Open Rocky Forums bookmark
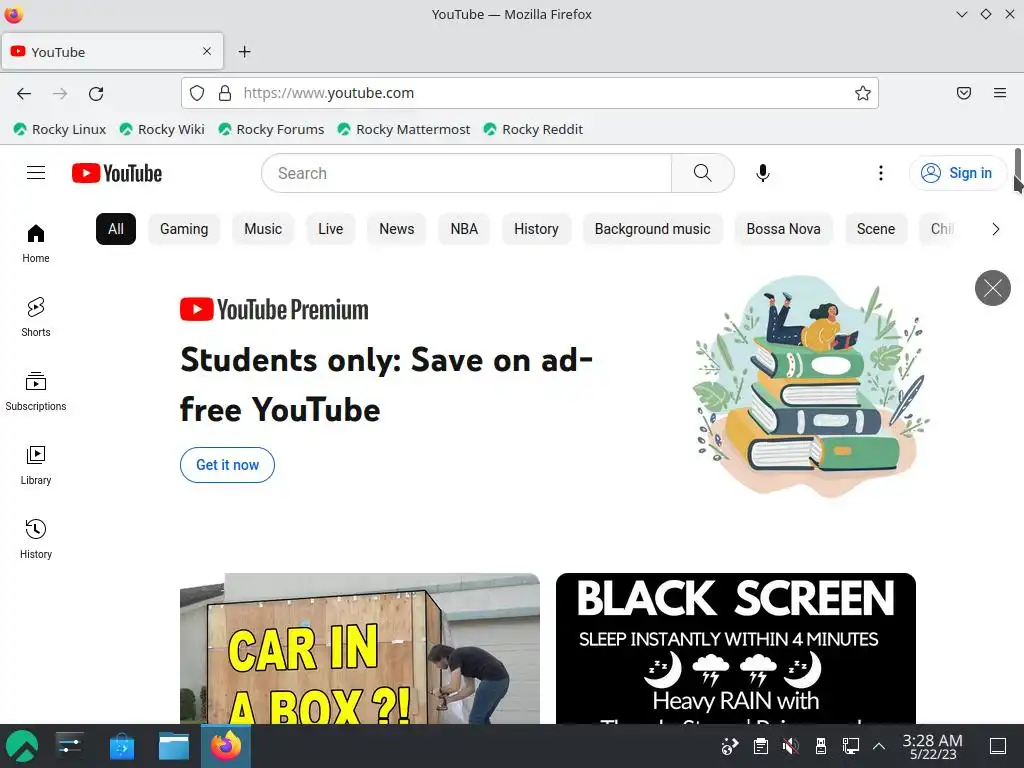The image size is (1024, 768). pos(272,129)
